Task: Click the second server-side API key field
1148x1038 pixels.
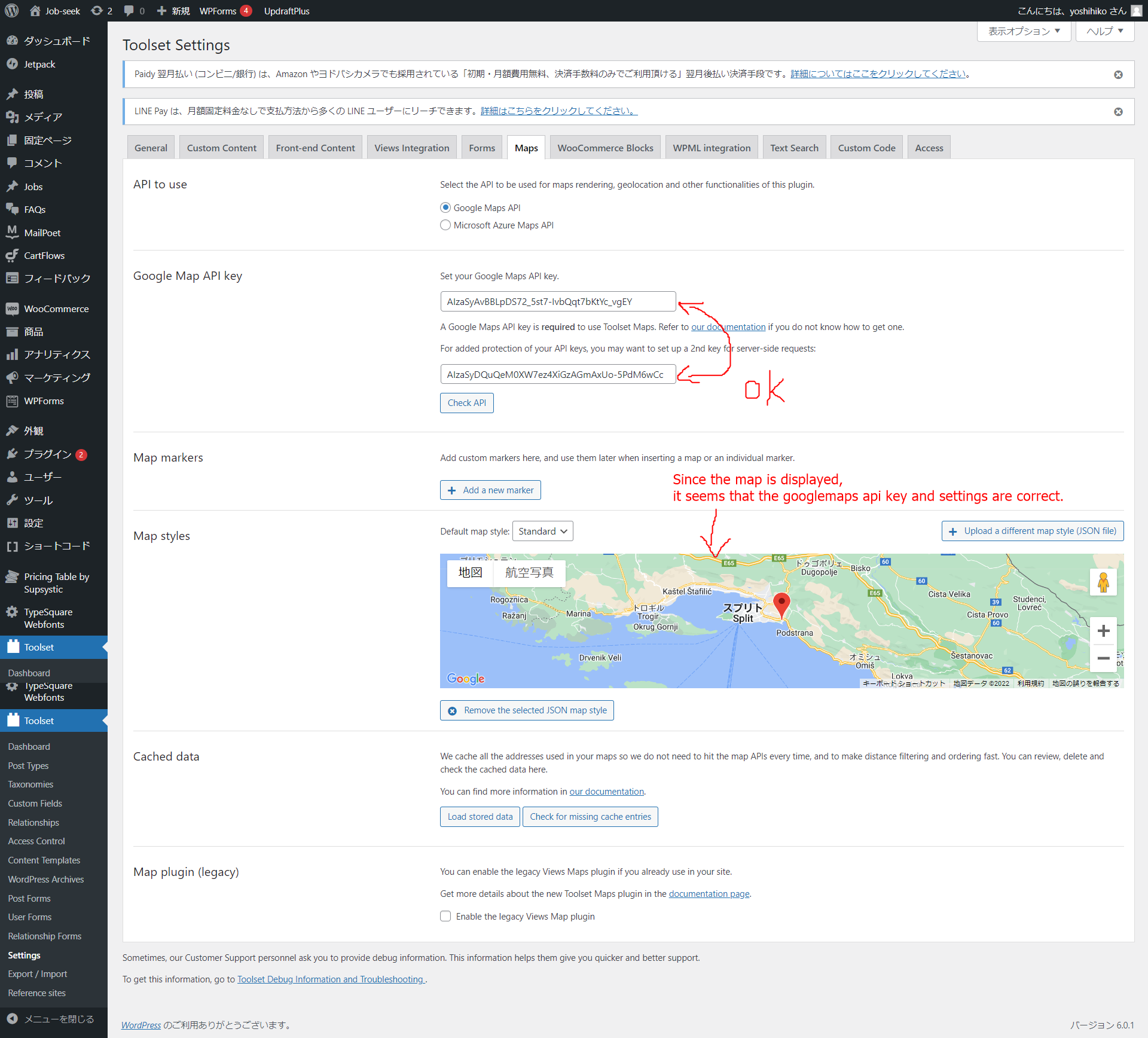Action: [558, 374]
